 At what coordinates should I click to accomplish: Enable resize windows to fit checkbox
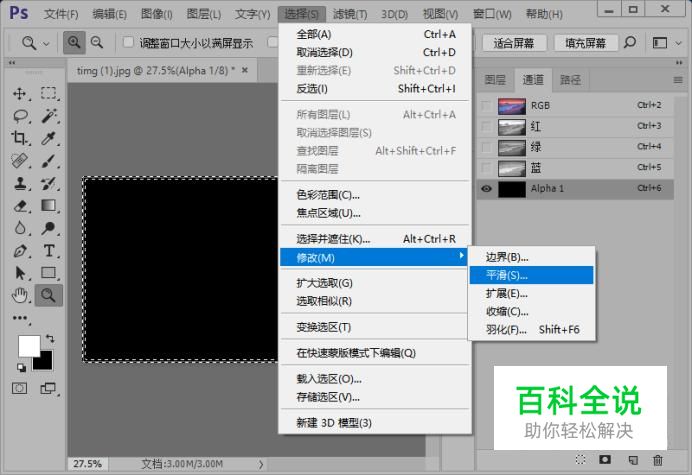tap(128, 42)
